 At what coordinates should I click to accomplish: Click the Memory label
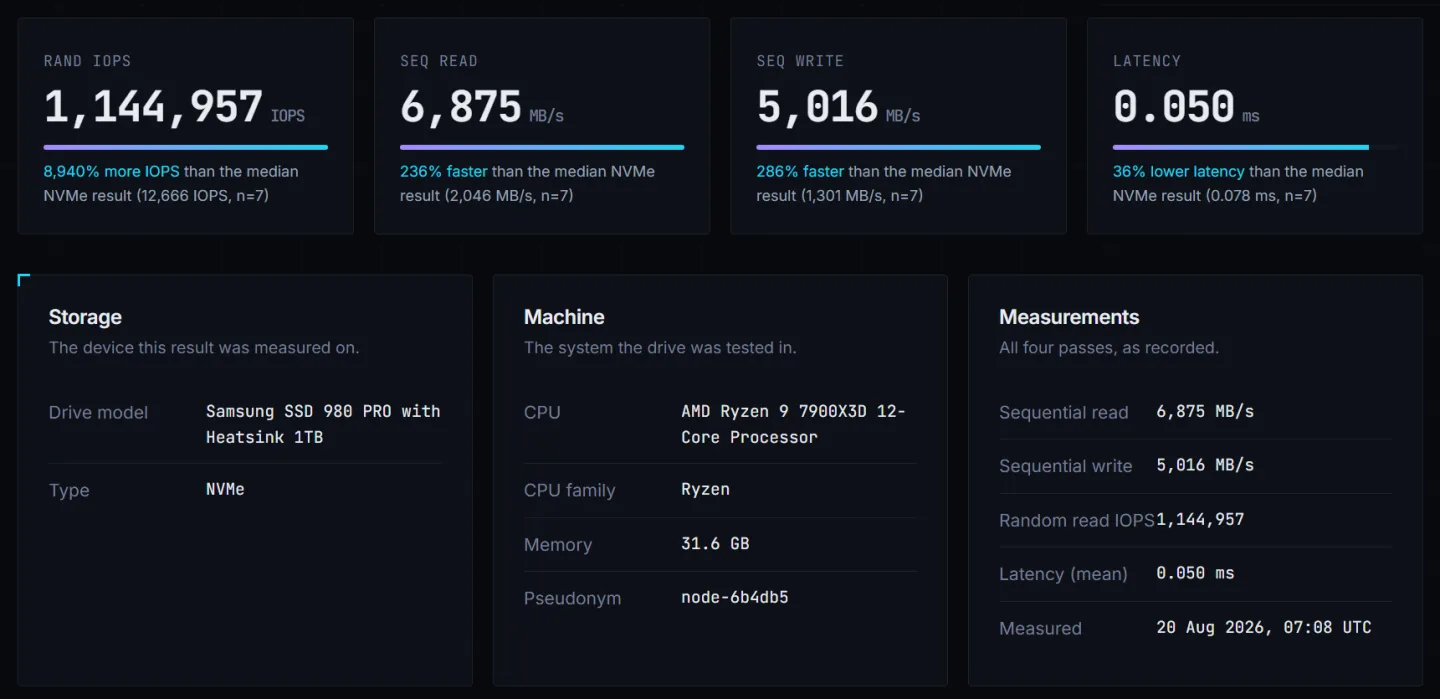(x=558, y=544)
